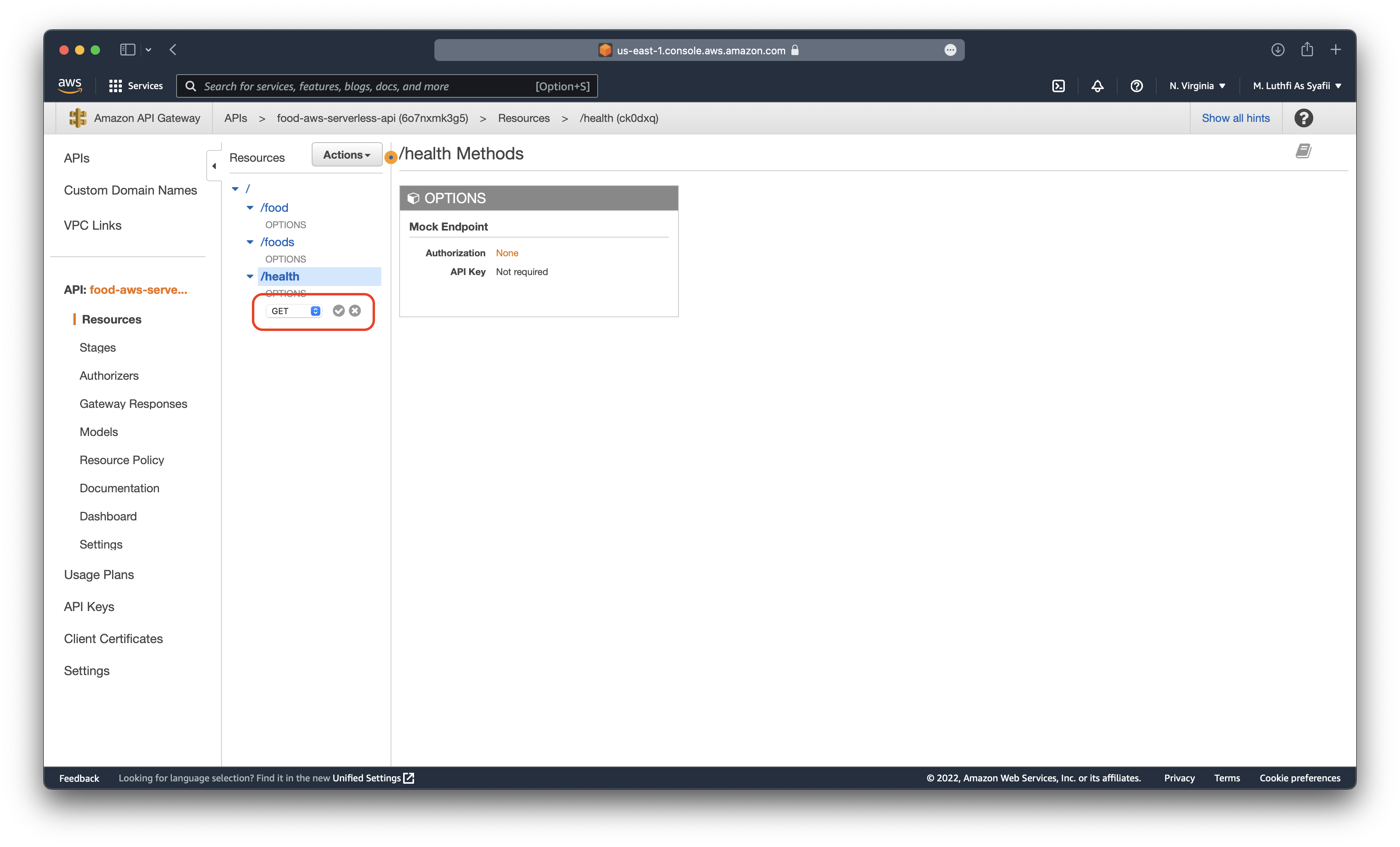Click the terminal/test icon in toolbar
This screenshot has height=847, width=1400.
1059,86
